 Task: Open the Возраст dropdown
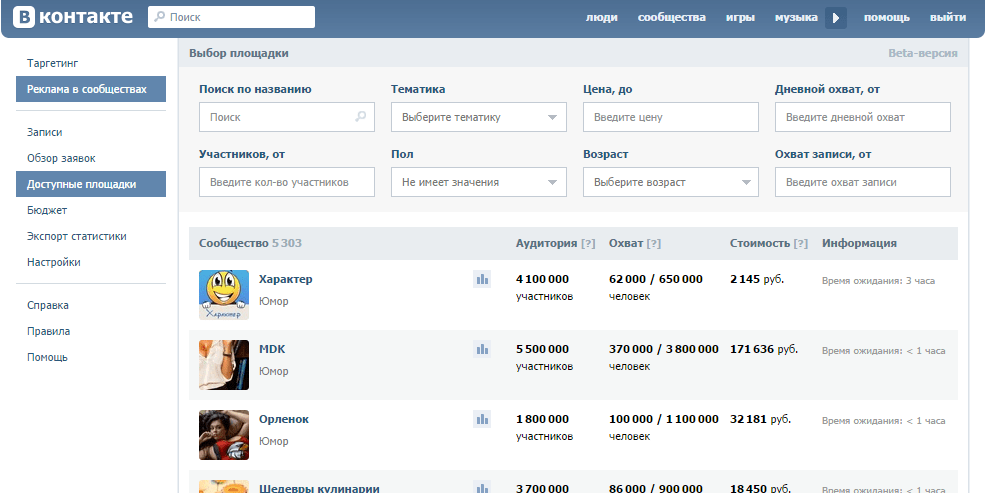tap(671, 182)
